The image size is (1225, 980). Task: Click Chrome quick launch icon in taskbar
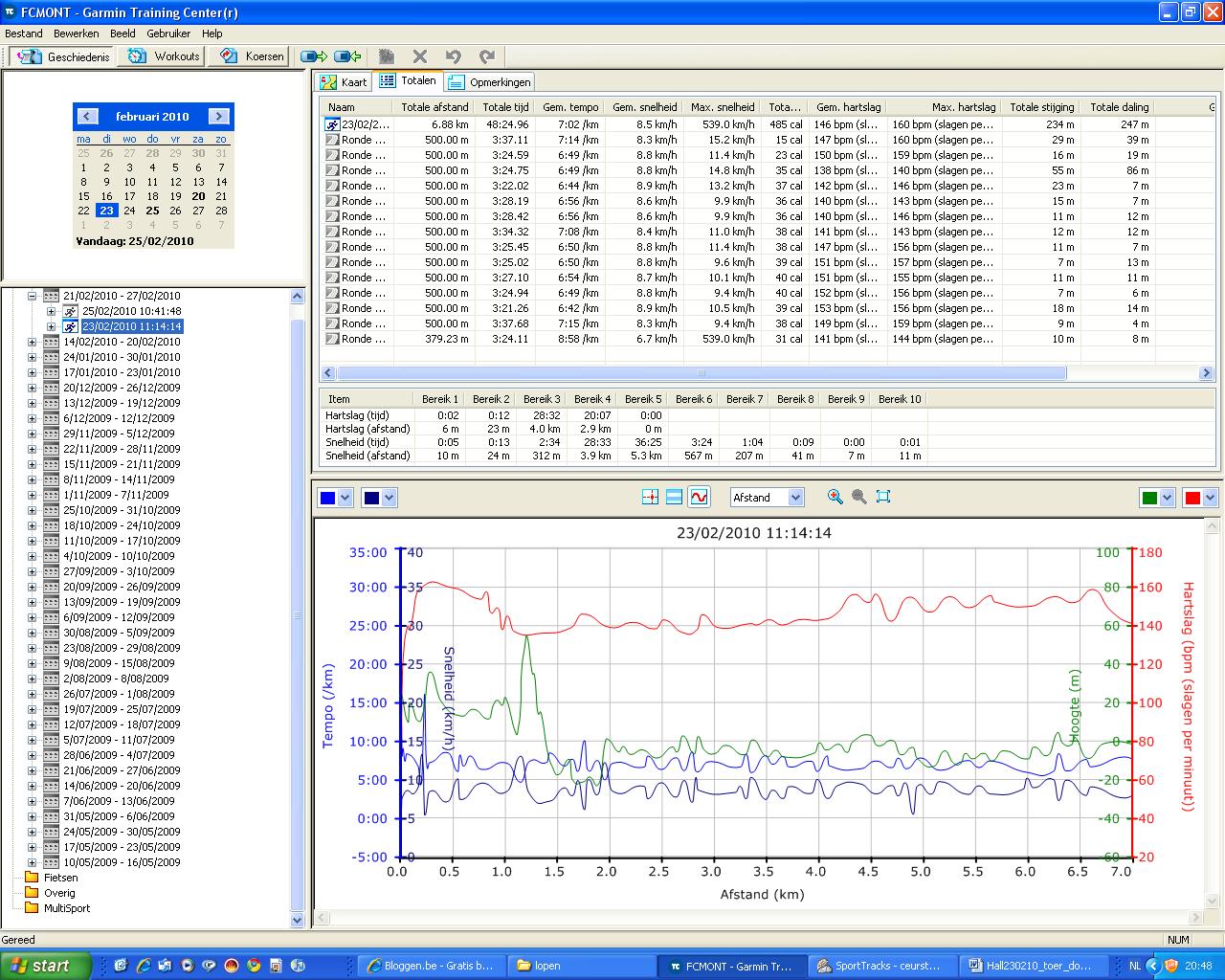click(253, 966)
